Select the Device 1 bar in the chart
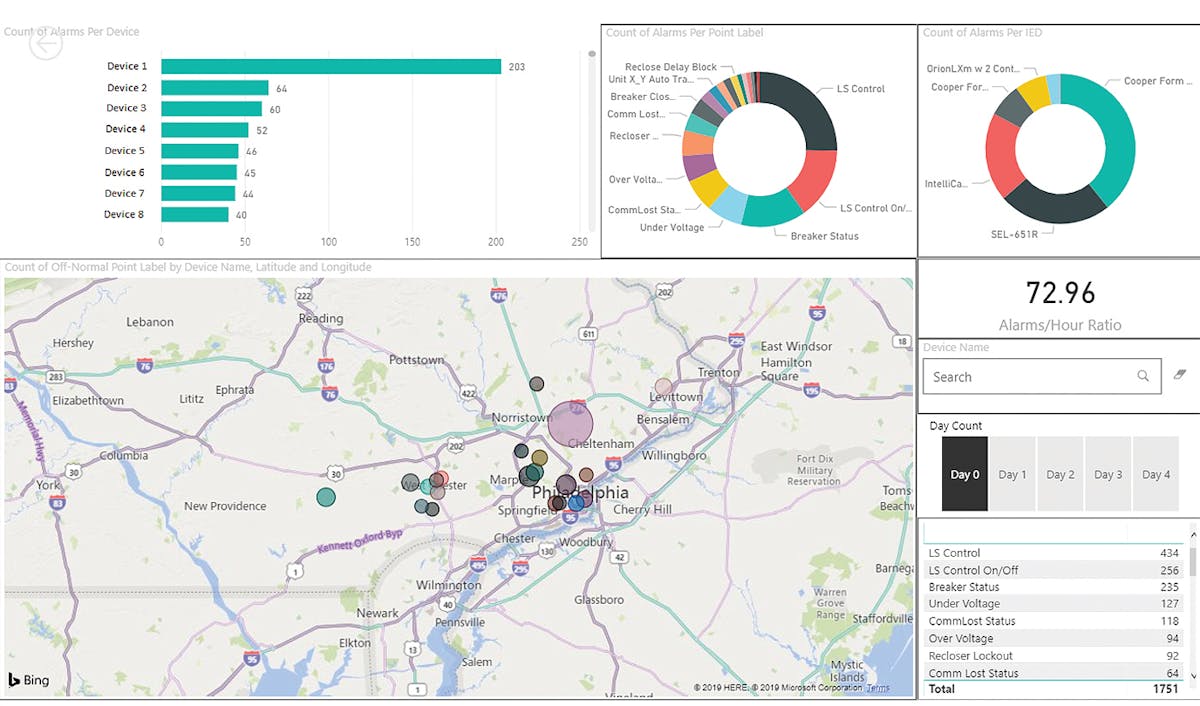 [x=330, y=66]
